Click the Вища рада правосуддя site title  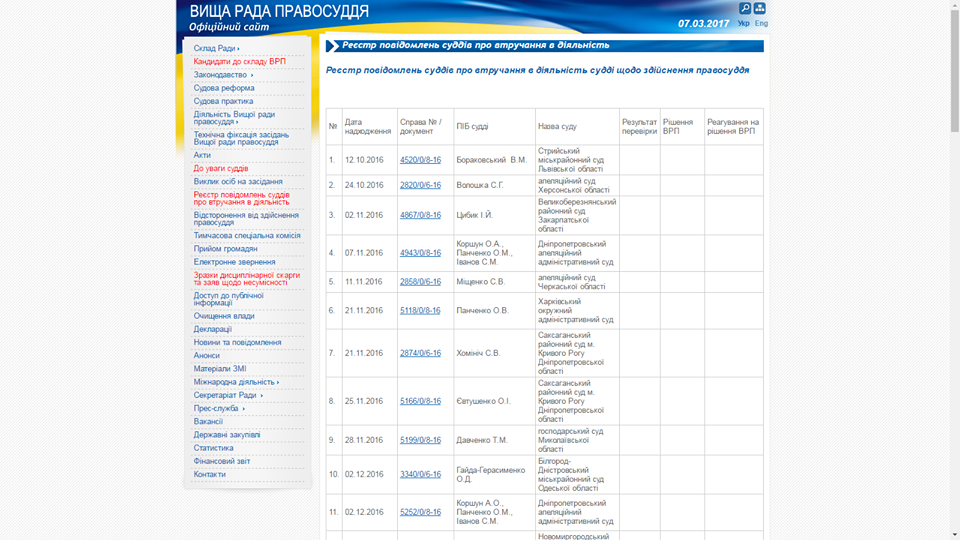279,12
